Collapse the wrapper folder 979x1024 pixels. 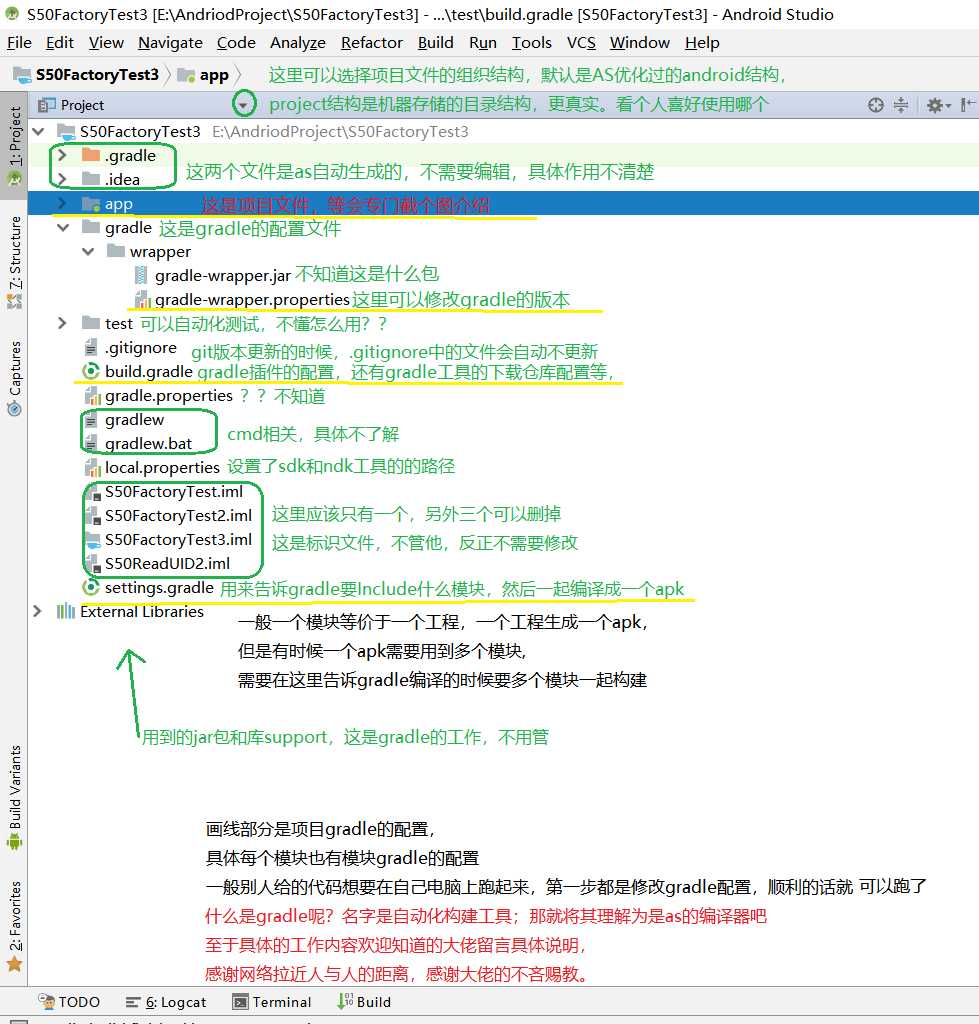(88, 251)
